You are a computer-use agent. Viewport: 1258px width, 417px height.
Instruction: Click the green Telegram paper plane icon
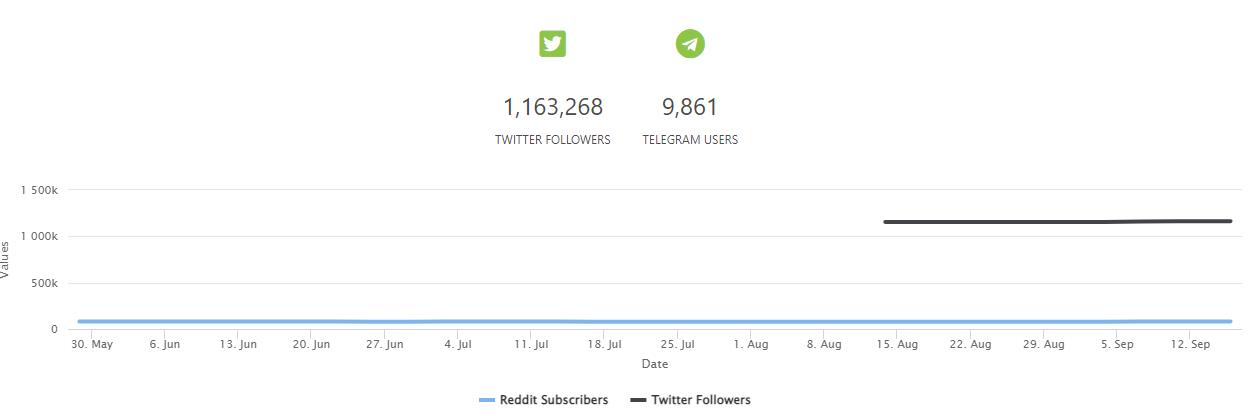point(690,44)
